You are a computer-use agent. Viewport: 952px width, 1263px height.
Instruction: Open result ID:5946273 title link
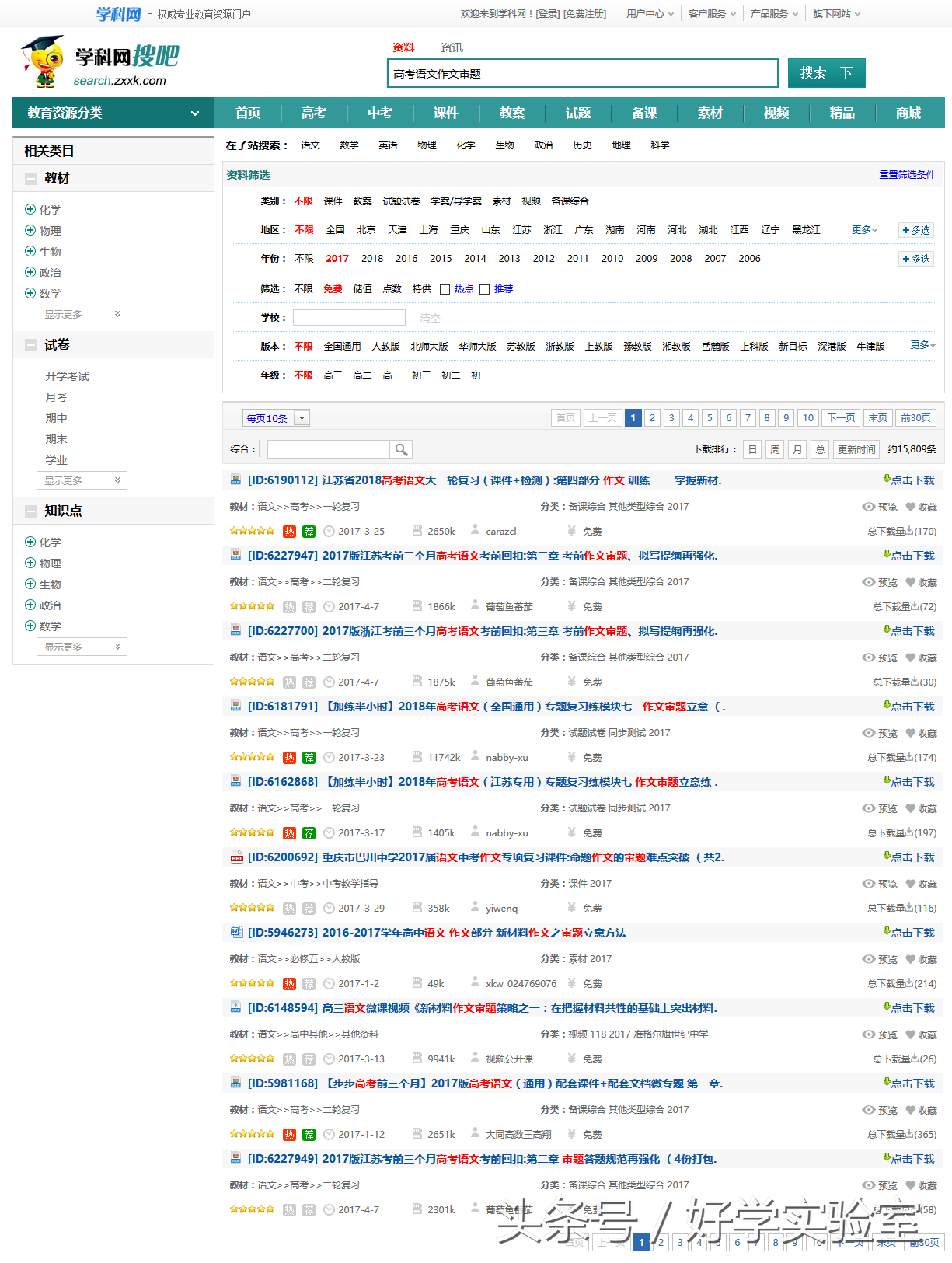pos(437,933)
